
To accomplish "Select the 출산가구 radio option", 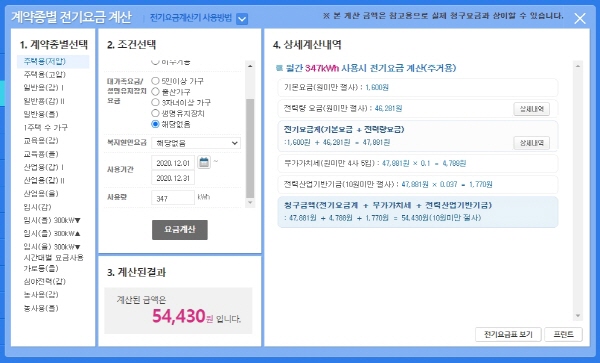I will coord(155,92).
